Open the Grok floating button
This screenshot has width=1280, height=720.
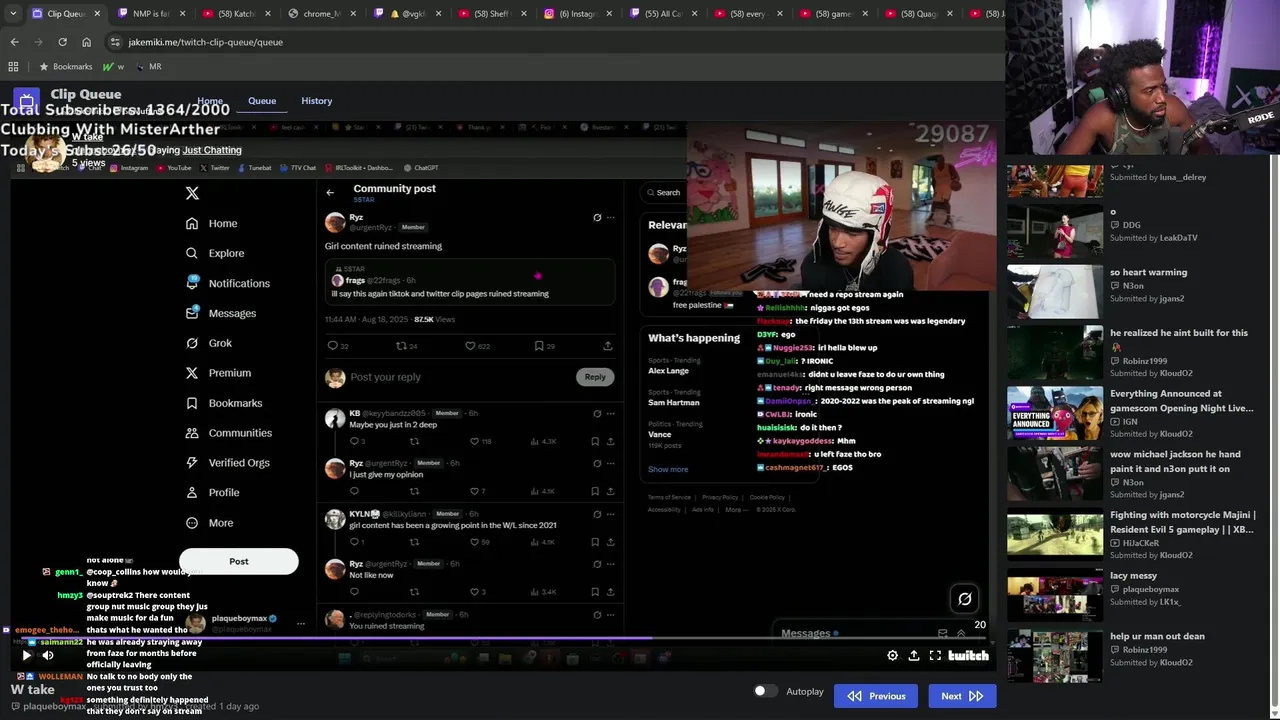pos(964,599)
